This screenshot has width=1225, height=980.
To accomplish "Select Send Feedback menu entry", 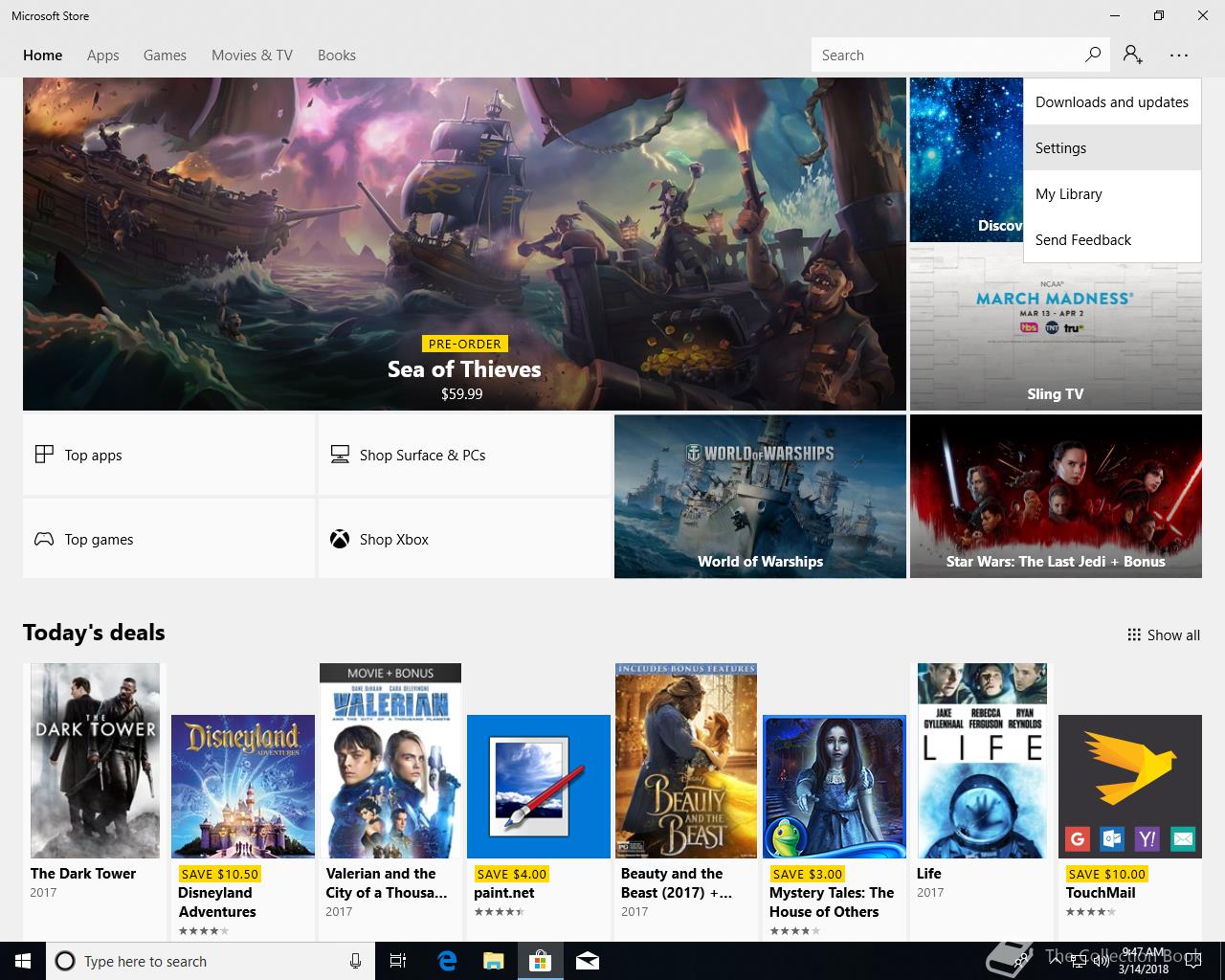I will pos(1112,239).
